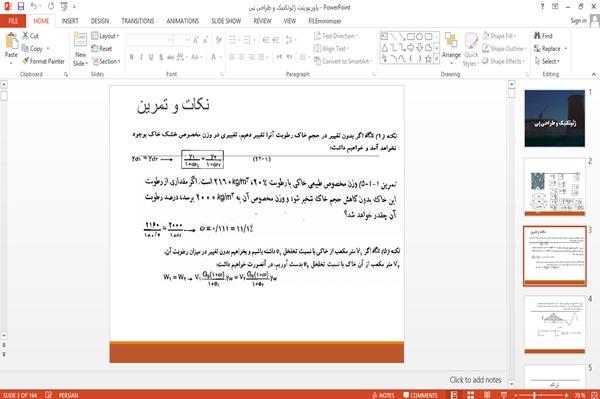Open the Layout dropdown
The image size is (600, 399).
[106, 36]
